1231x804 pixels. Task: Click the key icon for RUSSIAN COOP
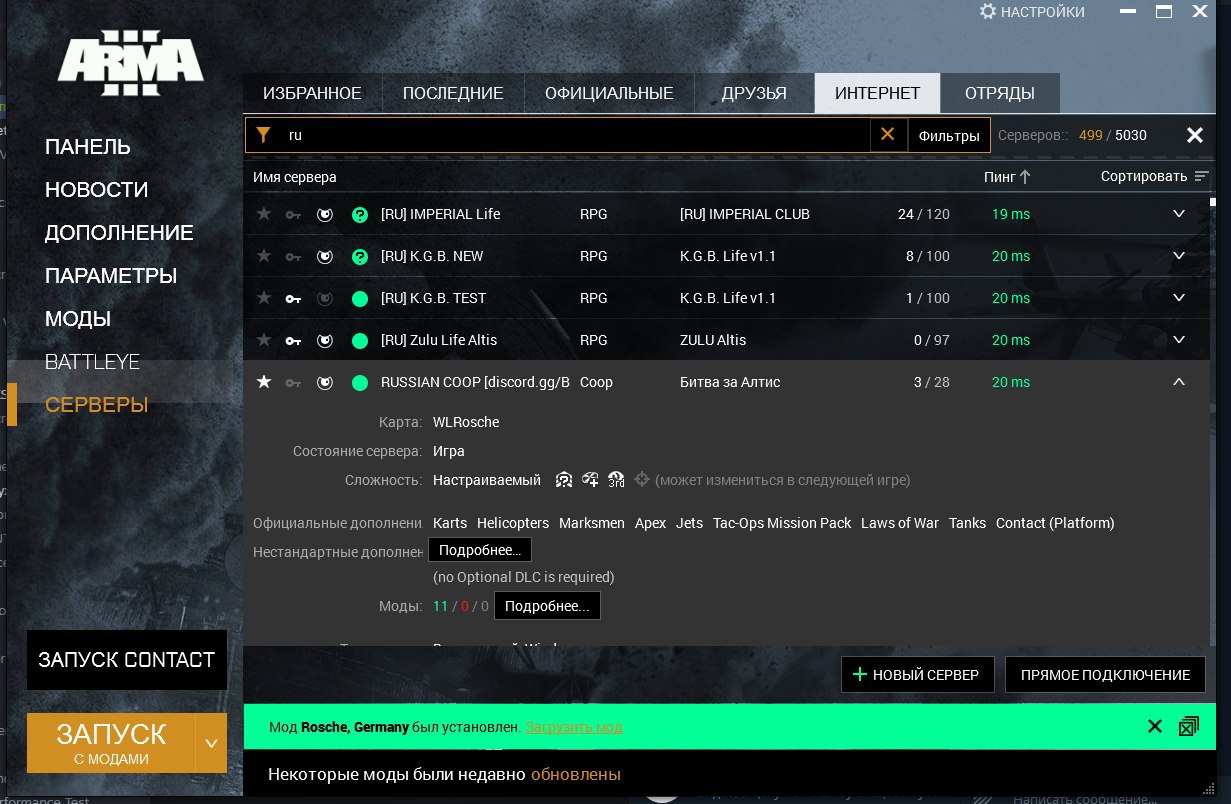tap(293, 383)
